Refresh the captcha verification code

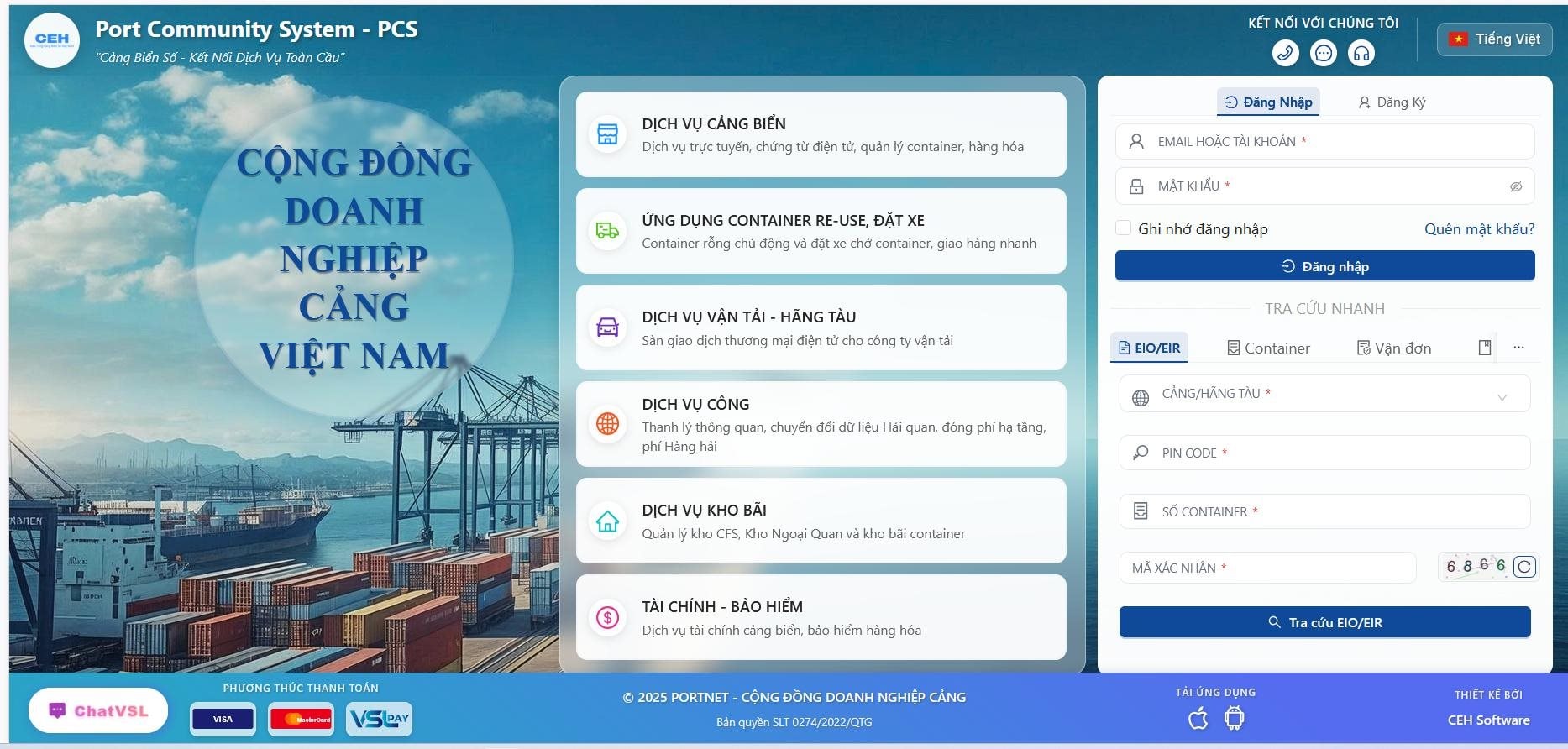pyautogui.click(x=1524, y=567)
